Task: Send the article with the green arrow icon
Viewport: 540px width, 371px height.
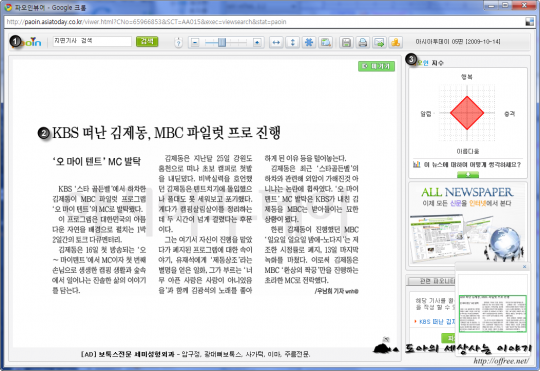Action: 379,42
